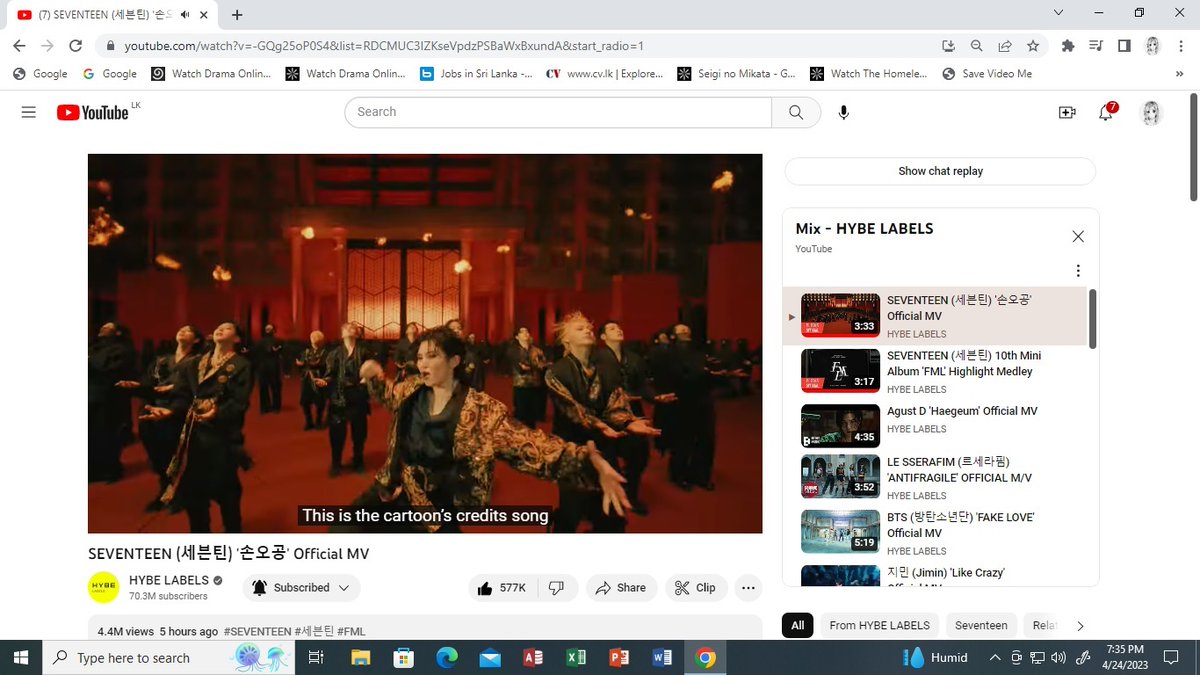Viewport: 1200px width, 675px height.
Task: Go back to the previous page
Action: pyautogui.click(x=19, y=46)
